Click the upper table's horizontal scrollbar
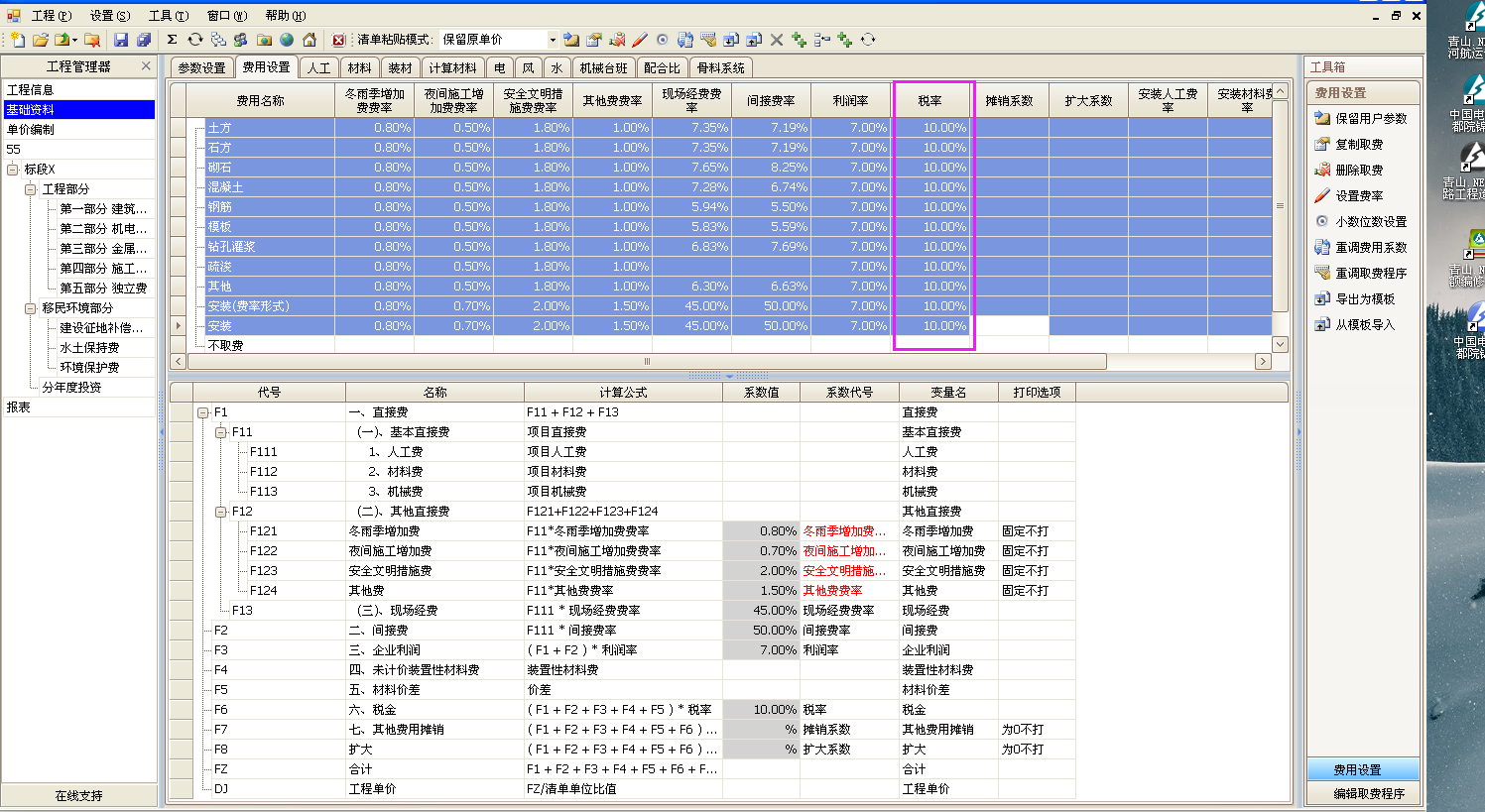The width and height of the screenshot is (1485, 812). [647, 362]
